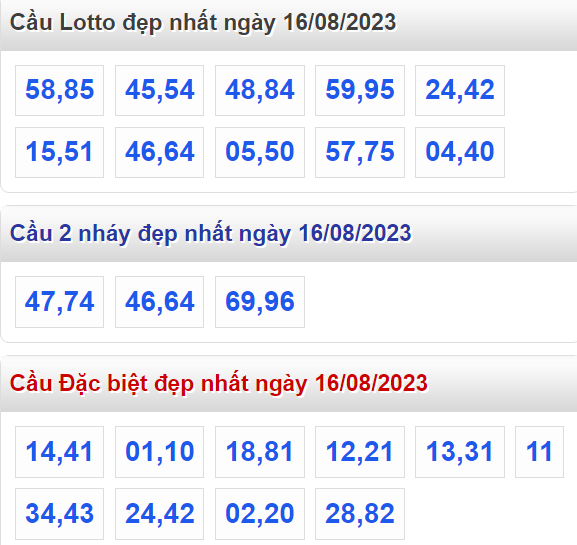
Task: Select 47,74 in Cầu 2 nháy
Action: pos(59,302)
